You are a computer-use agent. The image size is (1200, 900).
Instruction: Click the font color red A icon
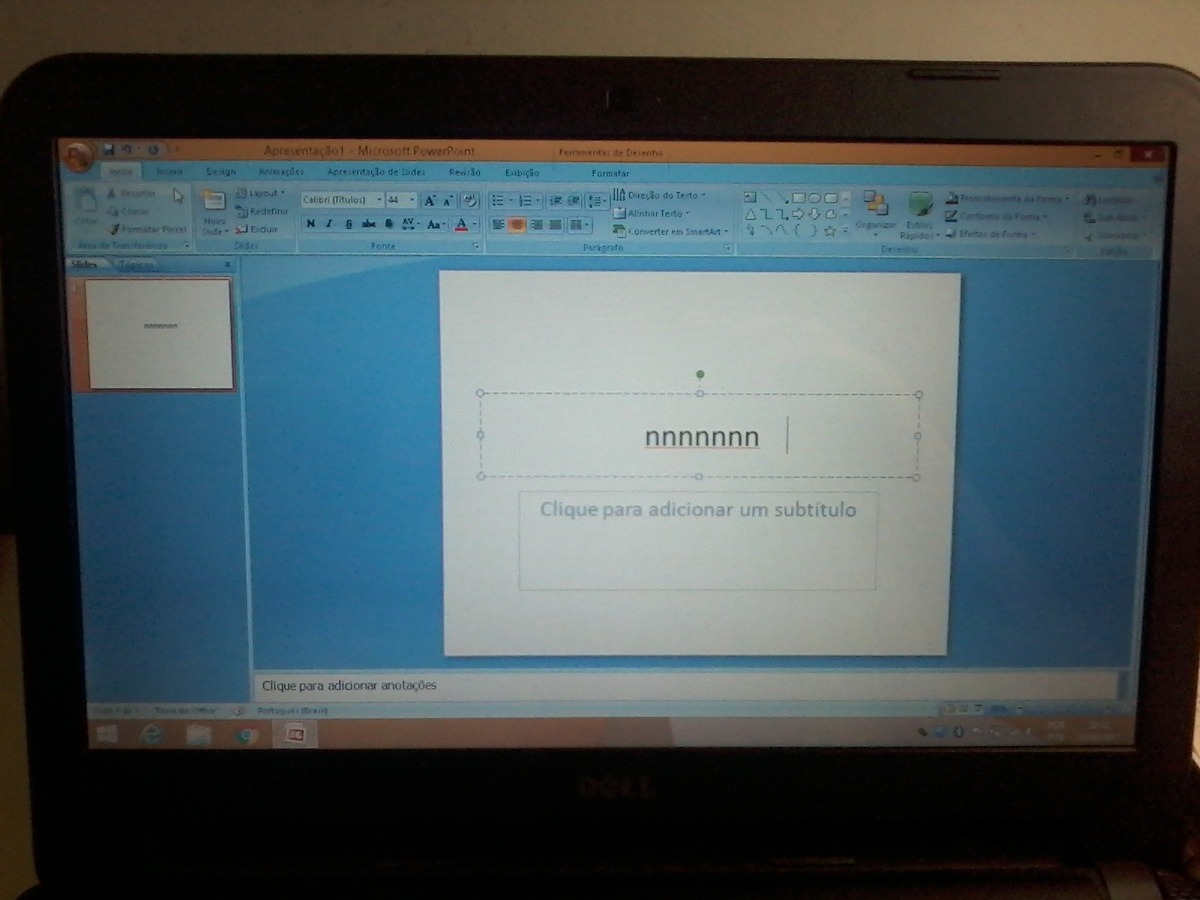[461, 224]
